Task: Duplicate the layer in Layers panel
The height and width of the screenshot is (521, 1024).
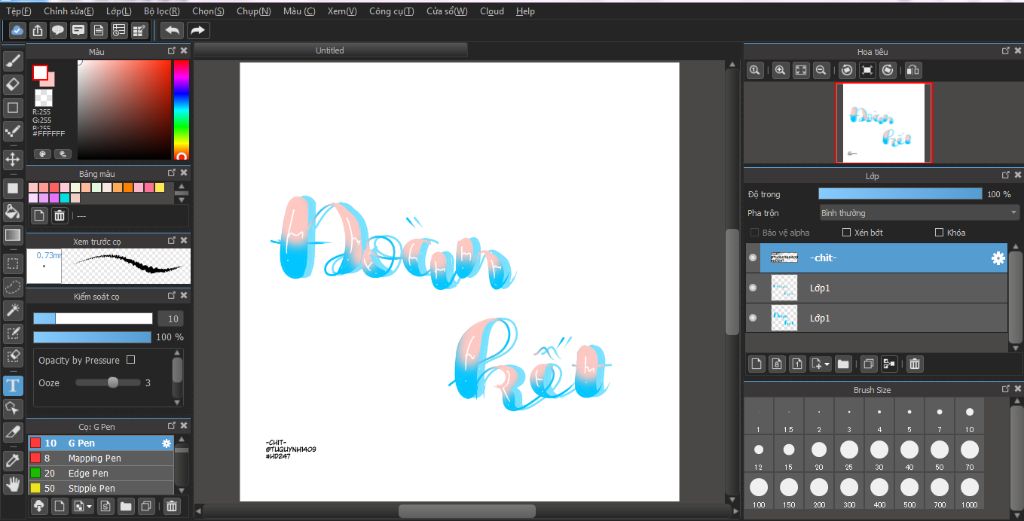Action: click(868, 364)
